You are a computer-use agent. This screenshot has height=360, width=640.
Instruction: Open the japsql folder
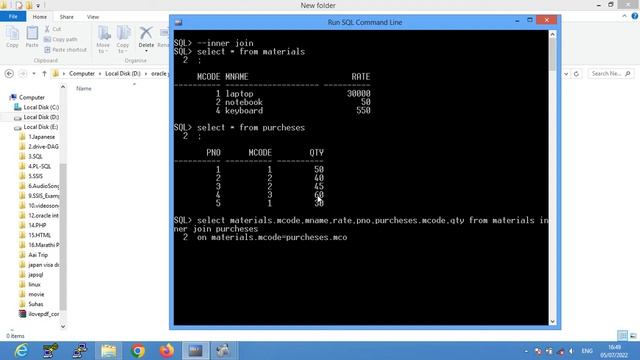pyautogui.click(x=36, y=274)
